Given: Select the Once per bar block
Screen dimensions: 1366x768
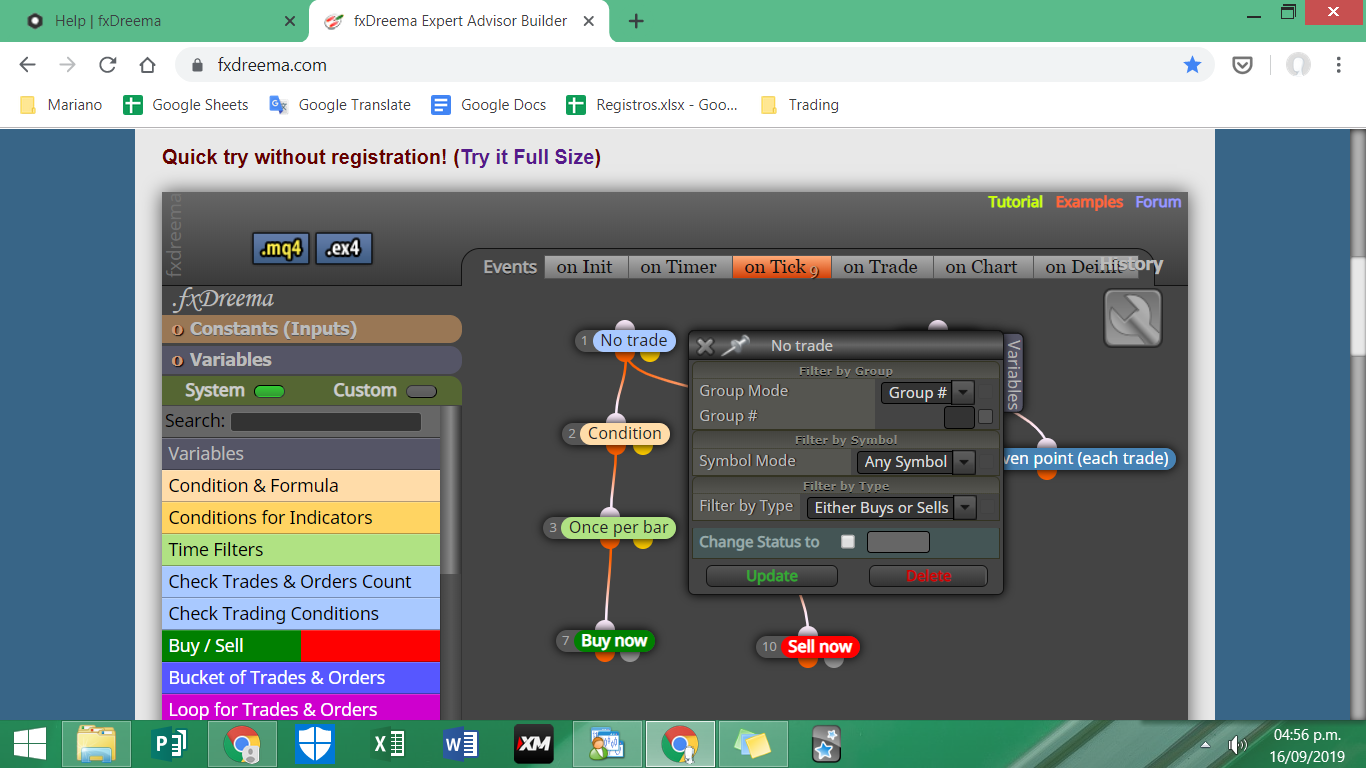Looking at the screenshot, I should tap(619, 527).
